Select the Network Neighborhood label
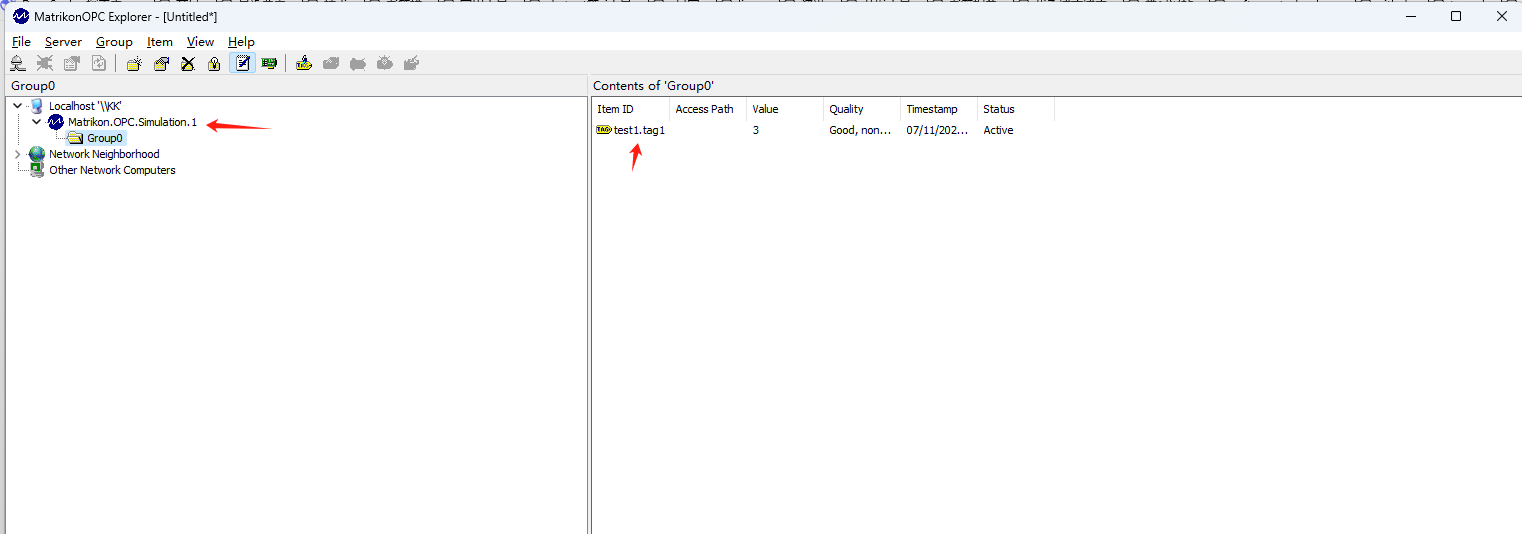The height and width of the screenshot is (534, 1522). 104,154
